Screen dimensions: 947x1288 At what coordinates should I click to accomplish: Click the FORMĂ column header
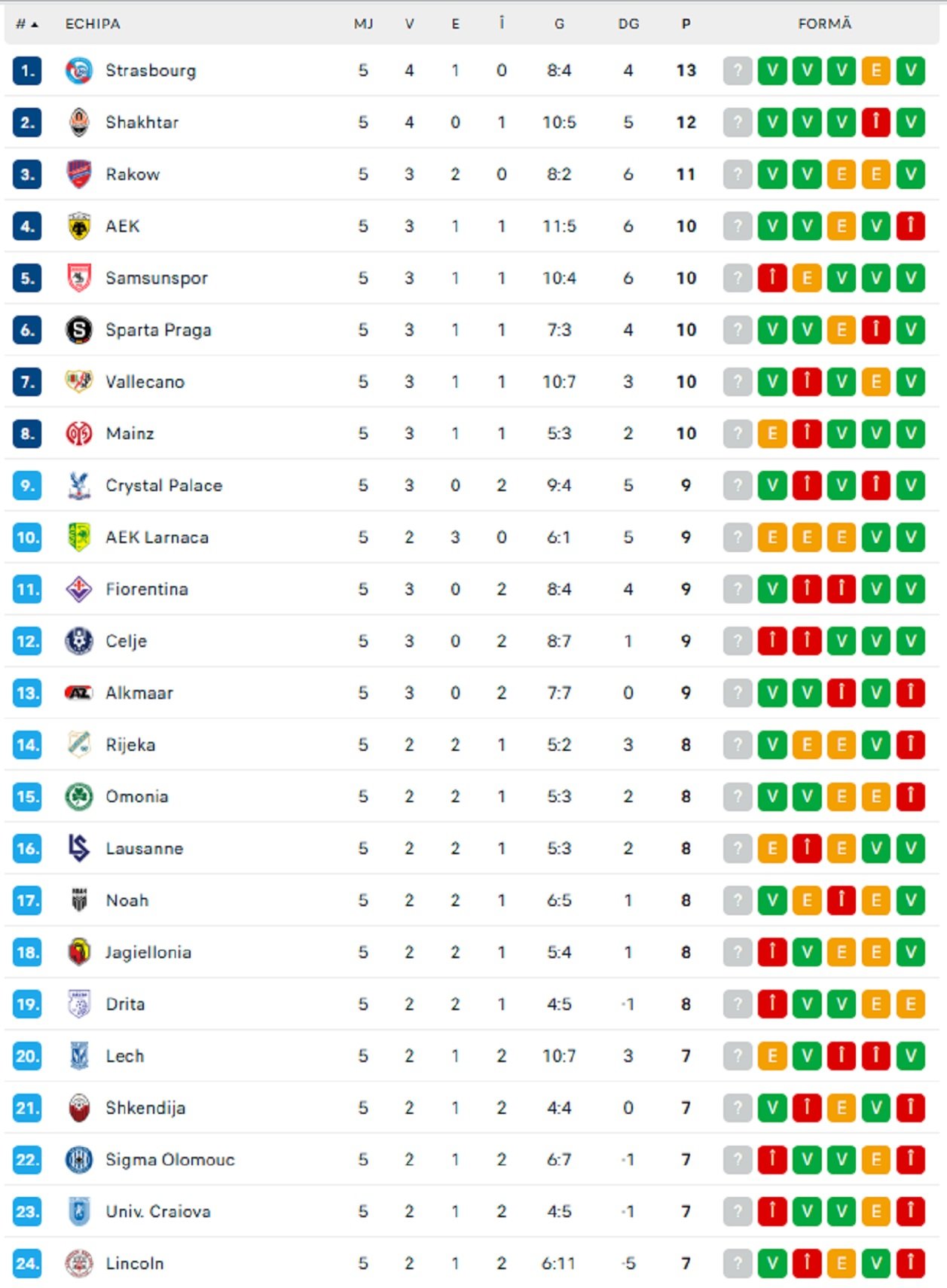pyautogui.click(x=824, y=23)
